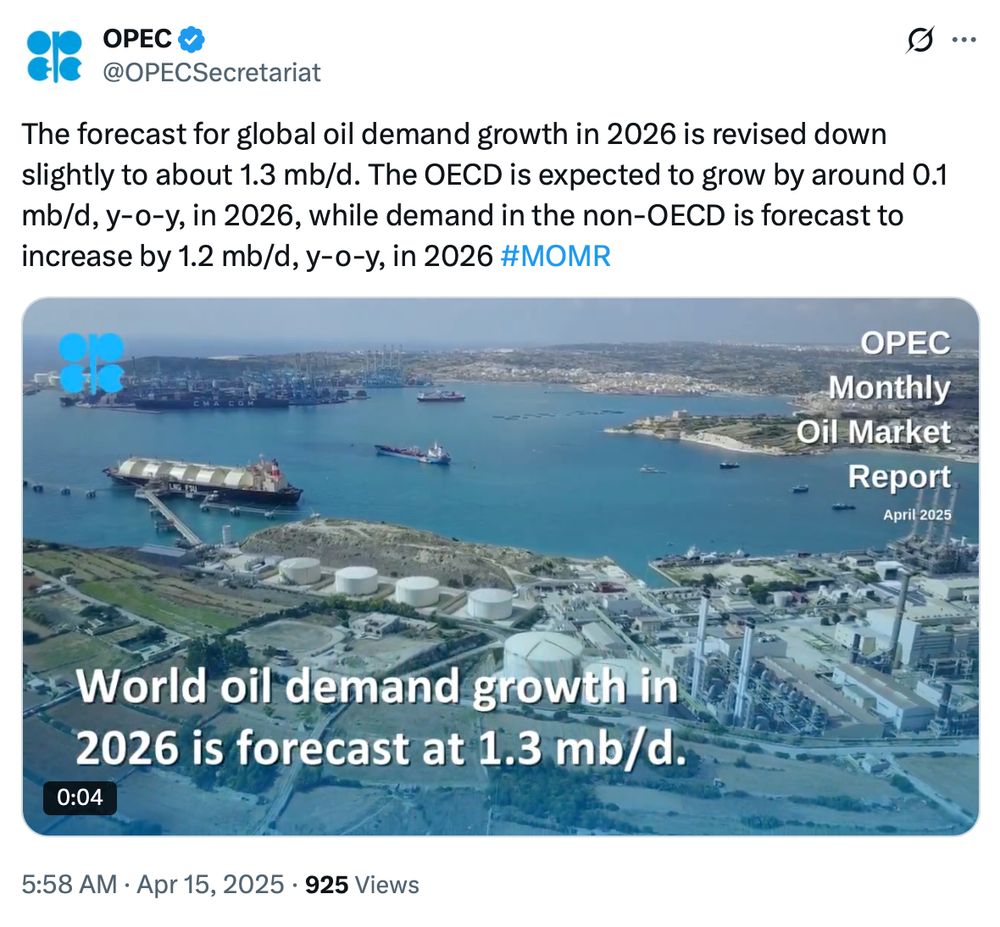The width and height of the screenshot is (1000, 927).
Task: Open the #MOMR hashtag
Action: pyautogui.click(x=556, y=256)
